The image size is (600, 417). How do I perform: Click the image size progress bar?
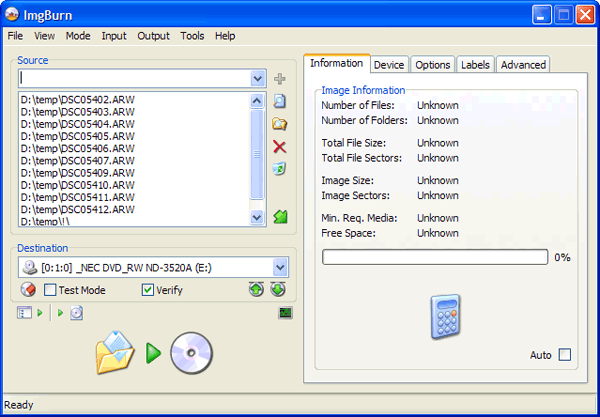435,257
